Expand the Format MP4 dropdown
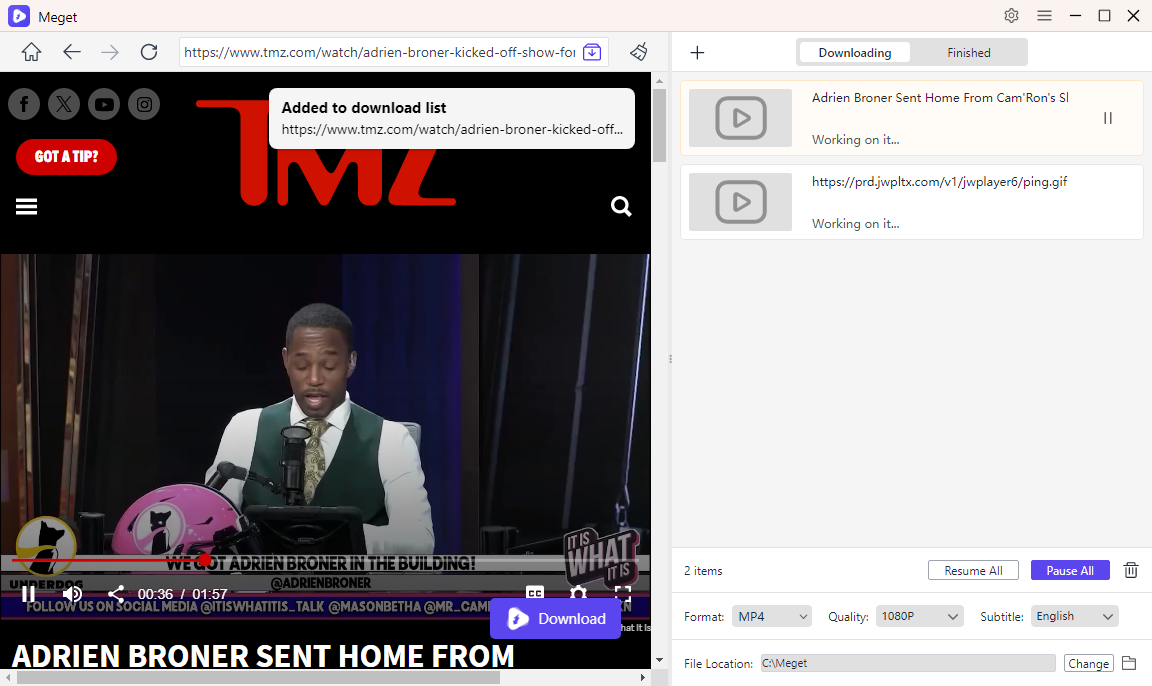The image size is (1152, 686). tap(771, 617)
